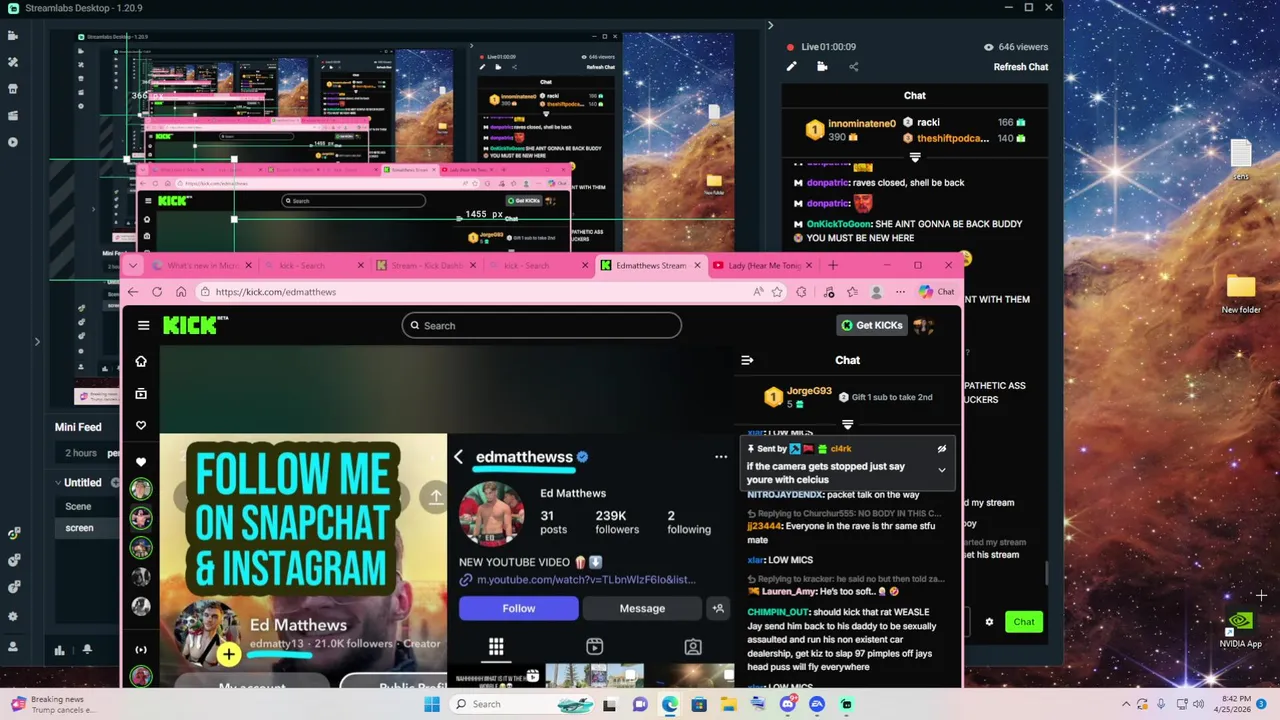Viewport: 1280px width, 720px height.
Task: Collapse the Kick chat panel arrow icon
Action: tap(747, 360)
